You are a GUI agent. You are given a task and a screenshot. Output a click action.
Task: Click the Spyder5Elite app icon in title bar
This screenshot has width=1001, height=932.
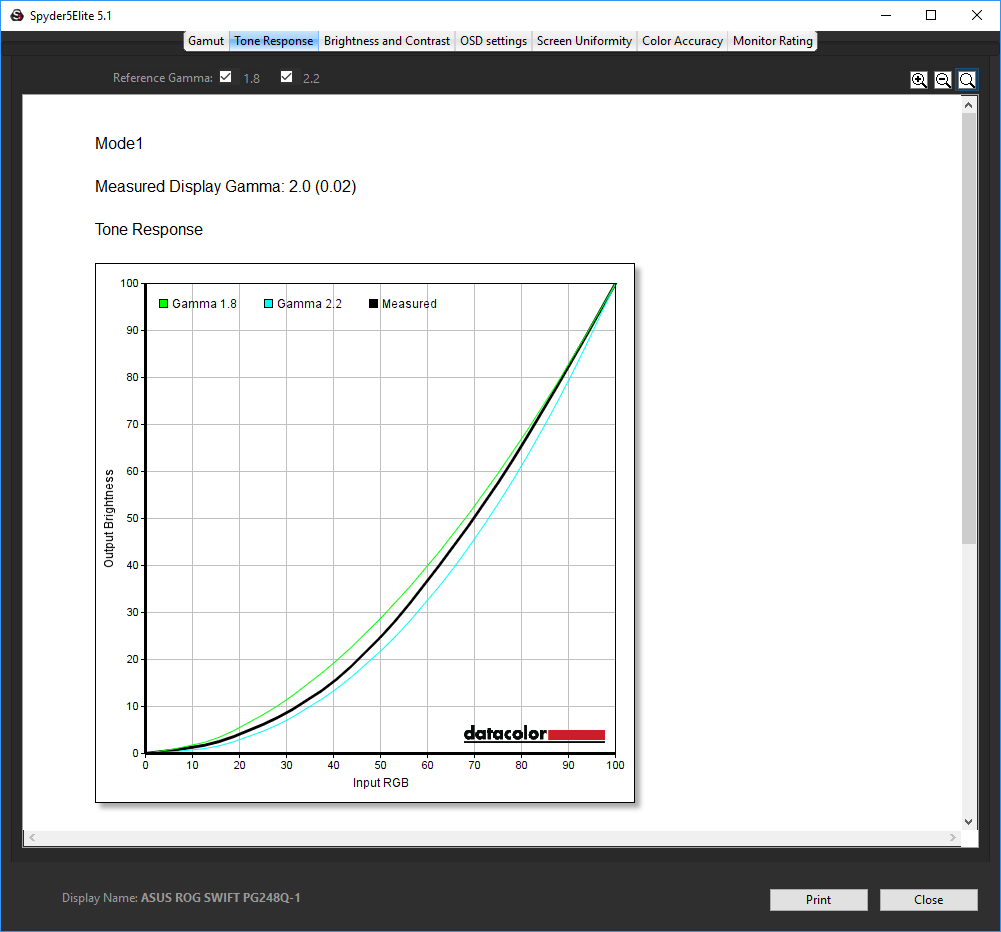click(17, 15)
